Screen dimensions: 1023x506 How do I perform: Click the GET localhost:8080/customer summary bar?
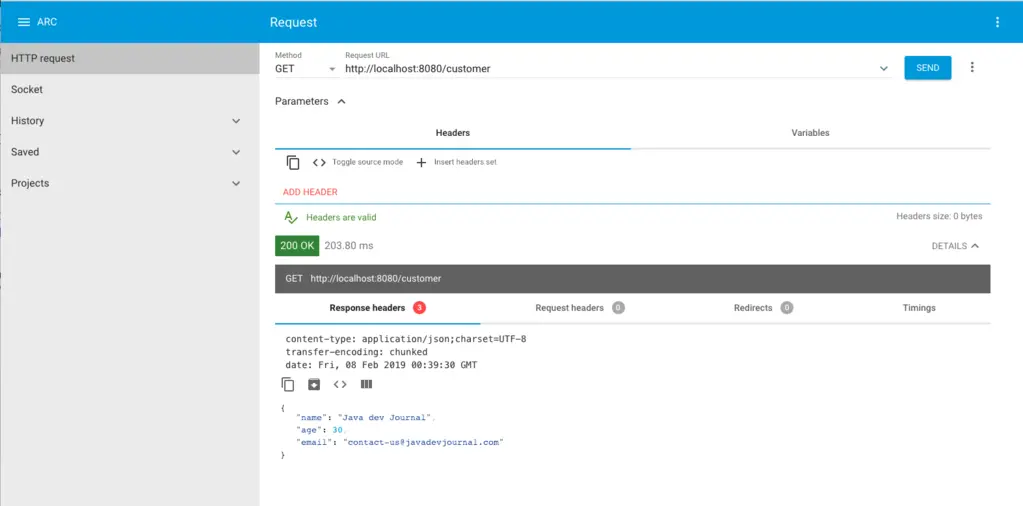(x=633, y=278)
